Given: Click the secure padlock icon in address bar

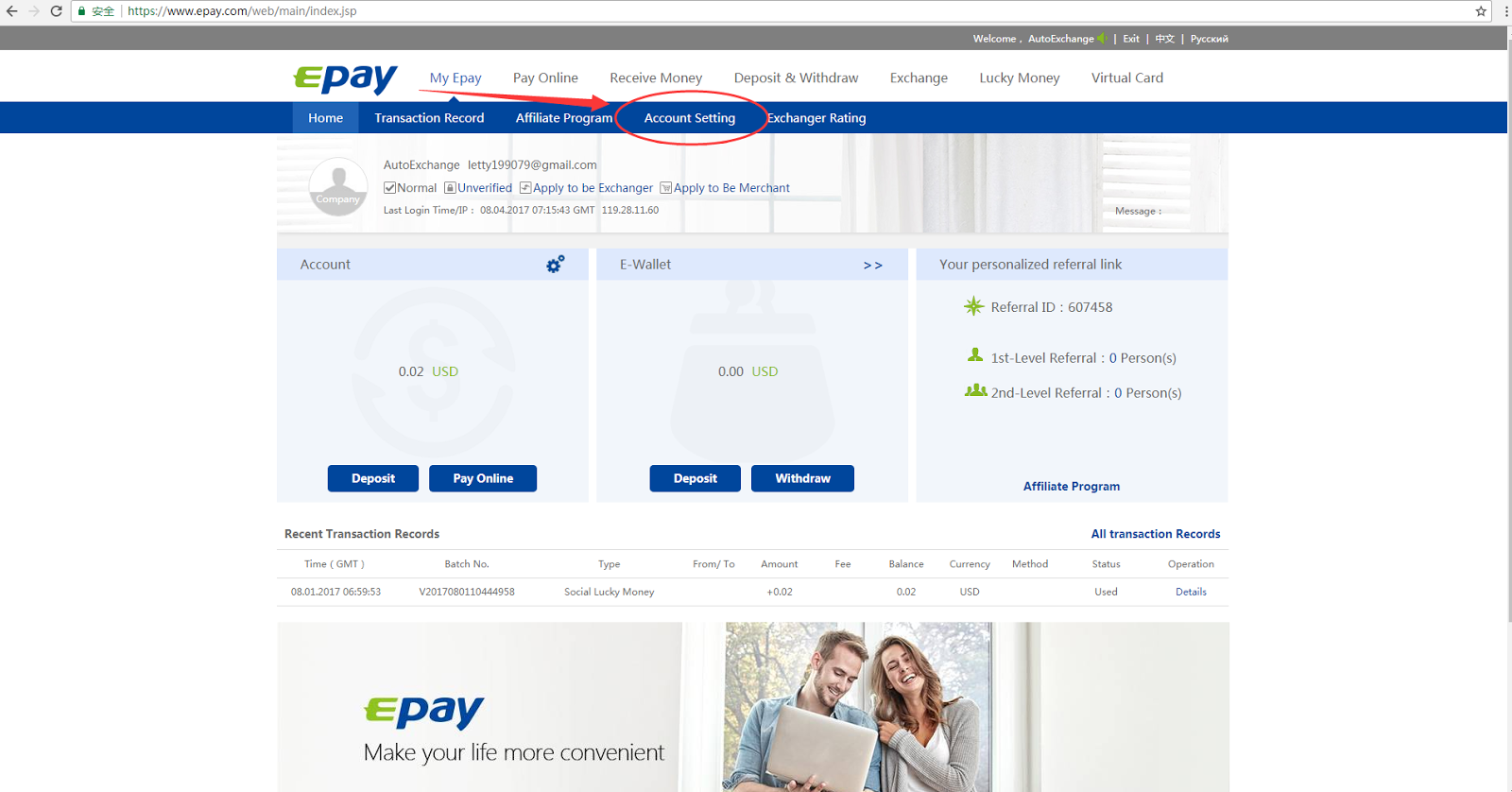Looking at the screenshot, I should click(82, 11).
